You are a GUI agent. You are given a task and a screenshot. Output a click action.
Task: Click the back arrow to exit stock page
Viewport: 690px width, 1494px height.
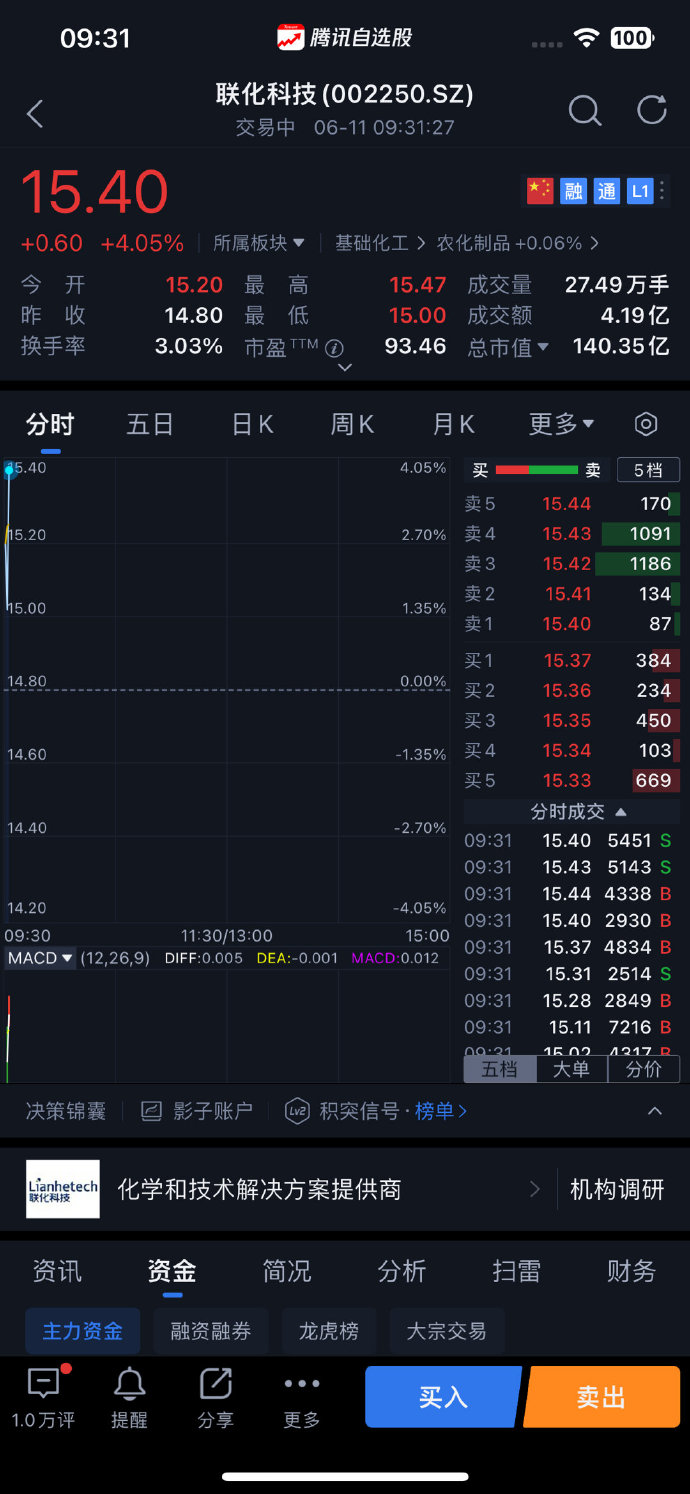click(35, 113)
